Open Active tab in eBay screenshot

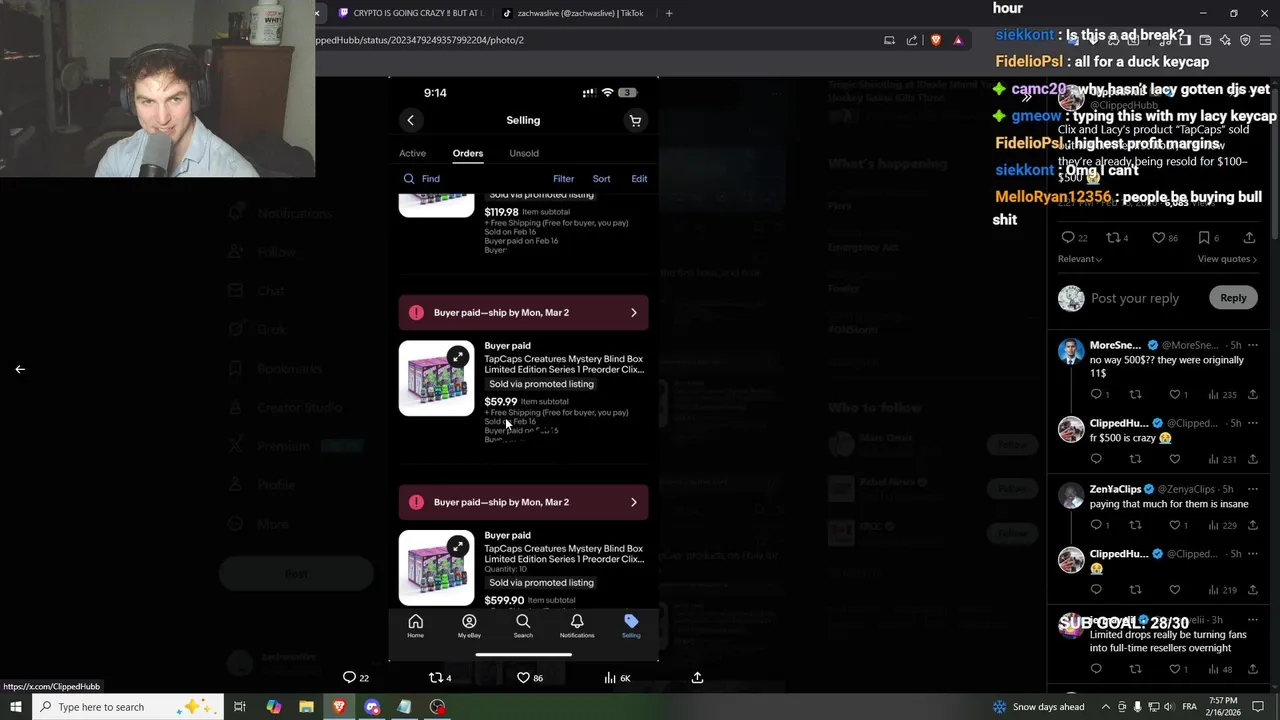(x=412, y=153)
